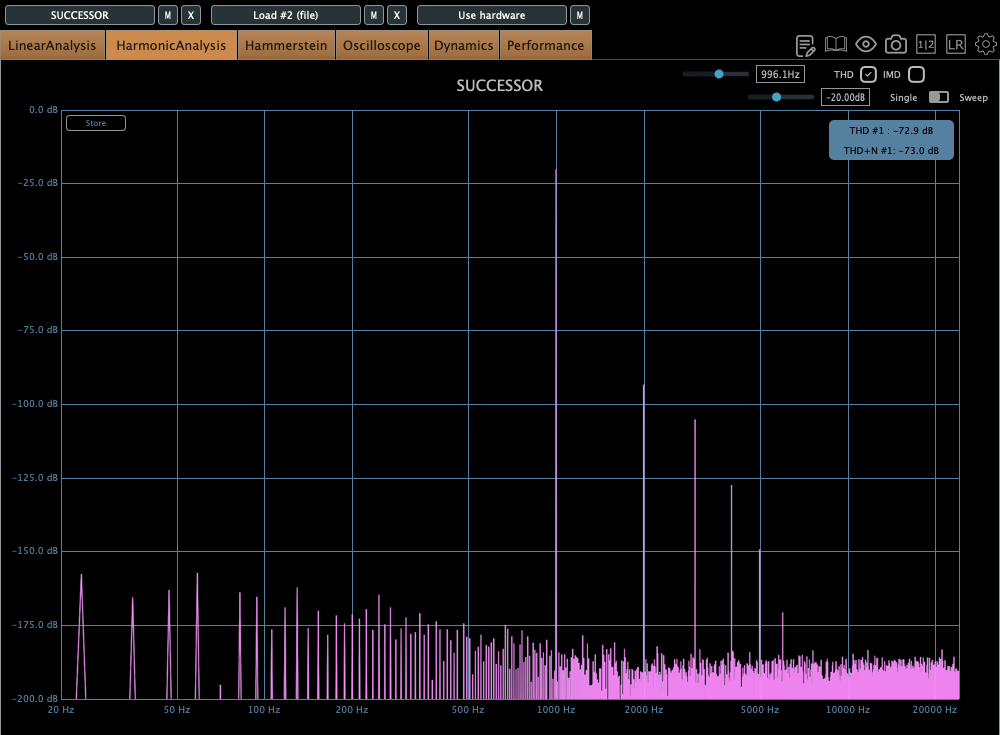Open the SUCCESSOR plugin selector
Viewport: 1000px width, 735px height.
coord(80,15)
